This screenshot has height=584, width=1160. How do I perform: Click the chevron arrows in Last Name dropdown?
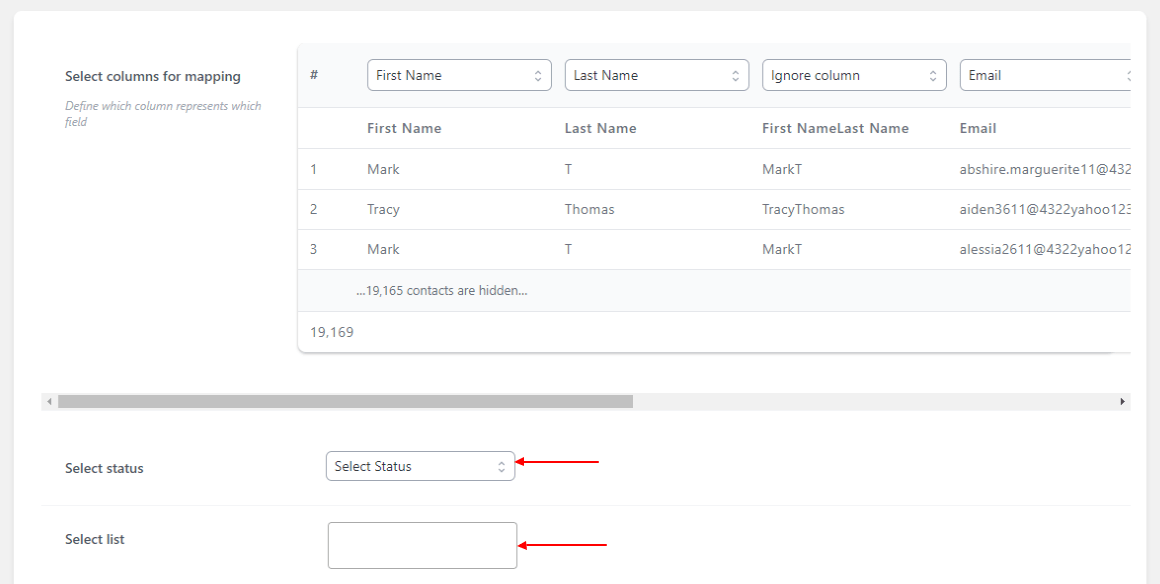point(735,75)
